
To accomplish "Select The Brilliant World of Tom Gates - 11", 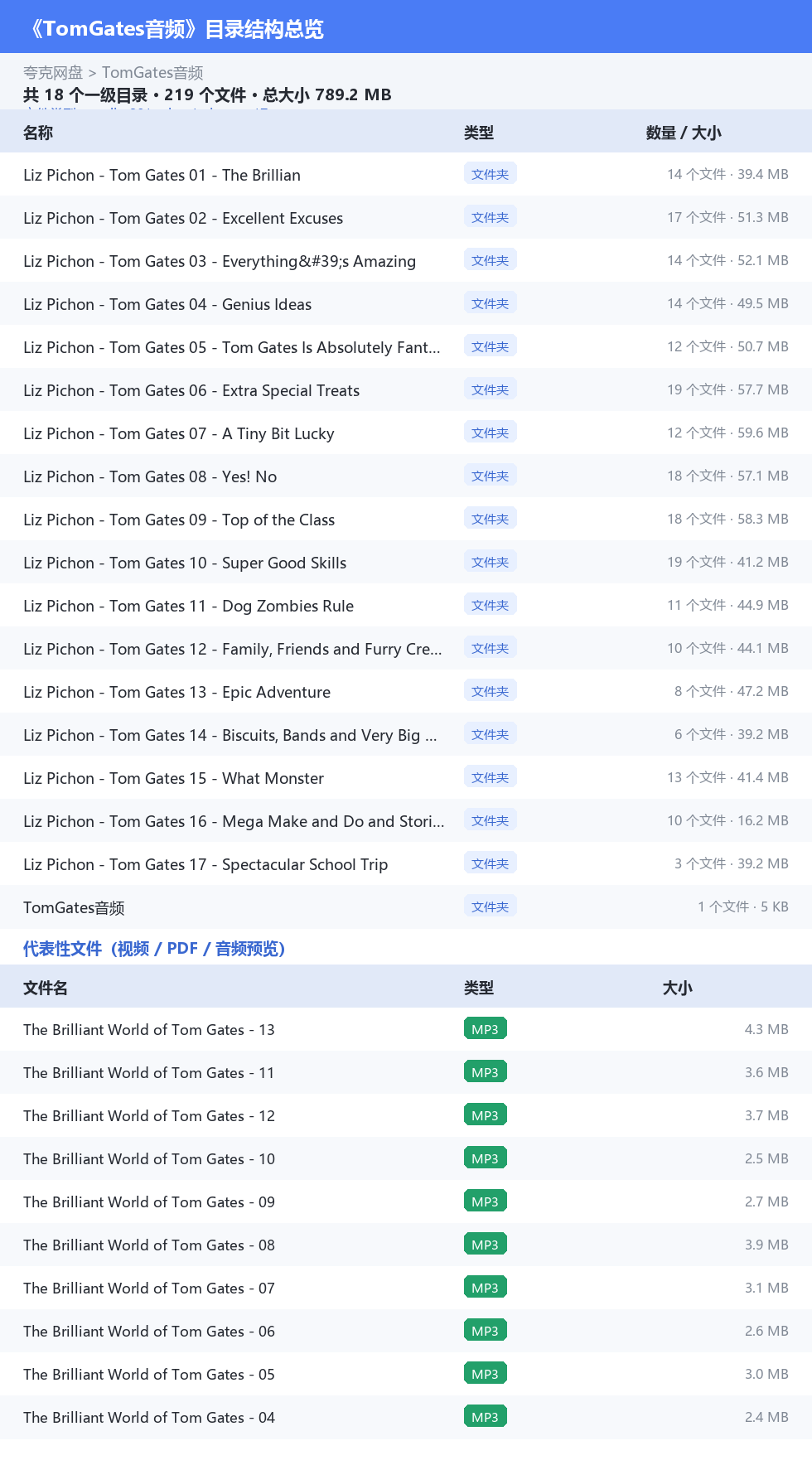I will click(x=406, y=1073).
